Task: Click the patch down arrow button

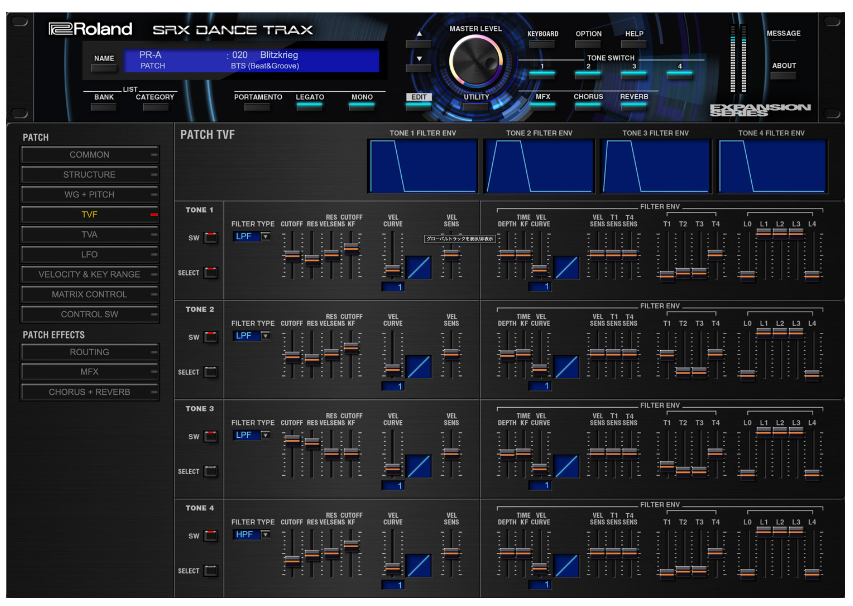Action: tap(418, 68)
